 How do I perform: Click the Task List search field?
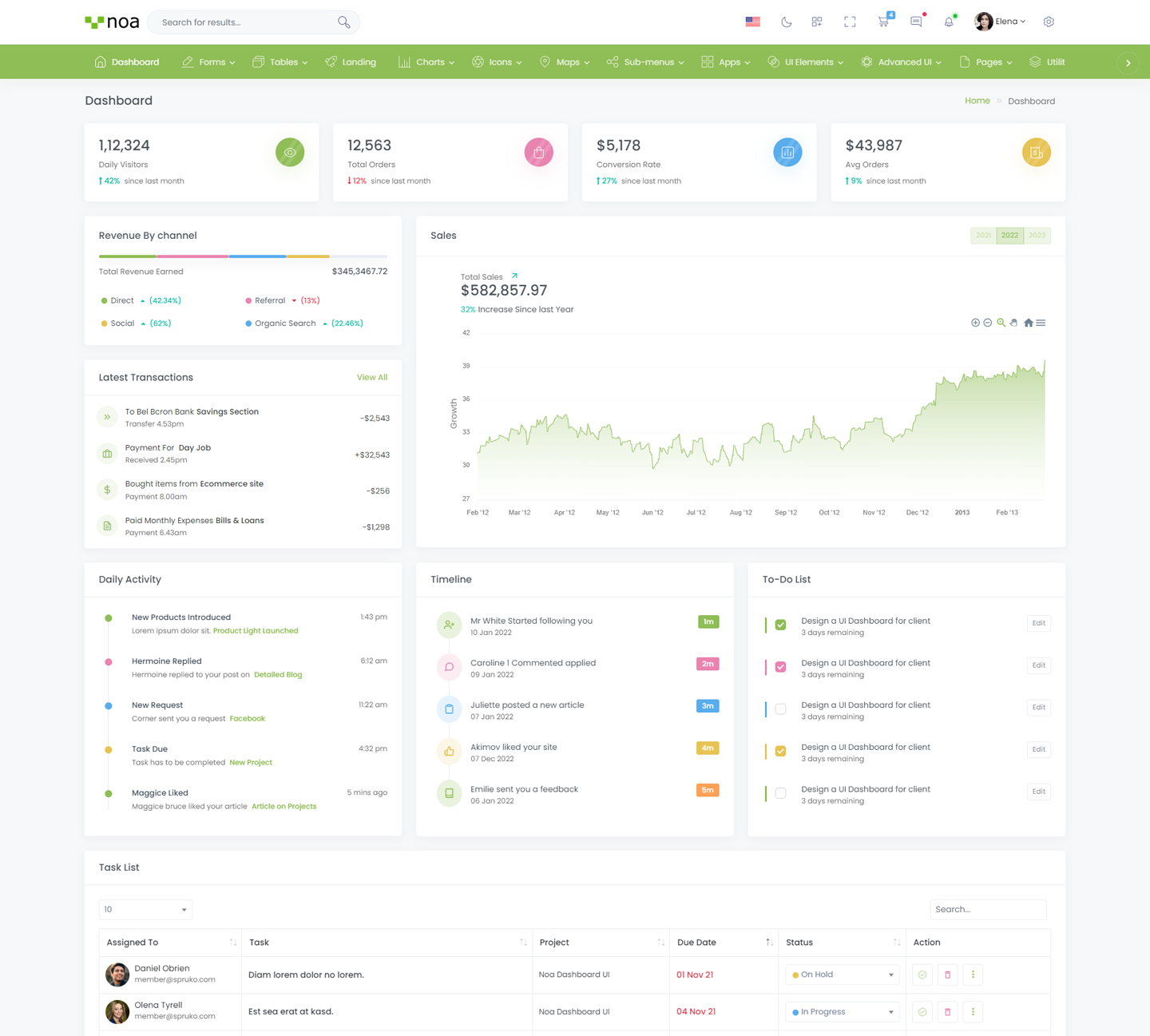[988, 910]
